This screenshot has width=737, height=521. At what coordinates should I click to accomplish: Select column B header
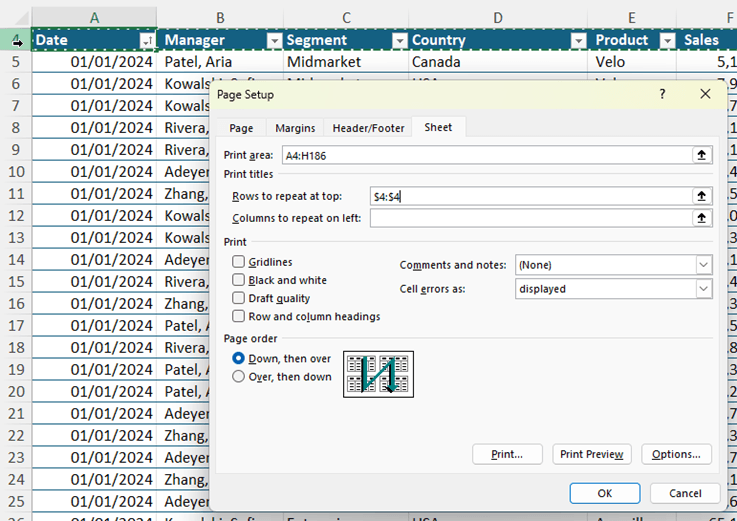[x=220, y=18]
